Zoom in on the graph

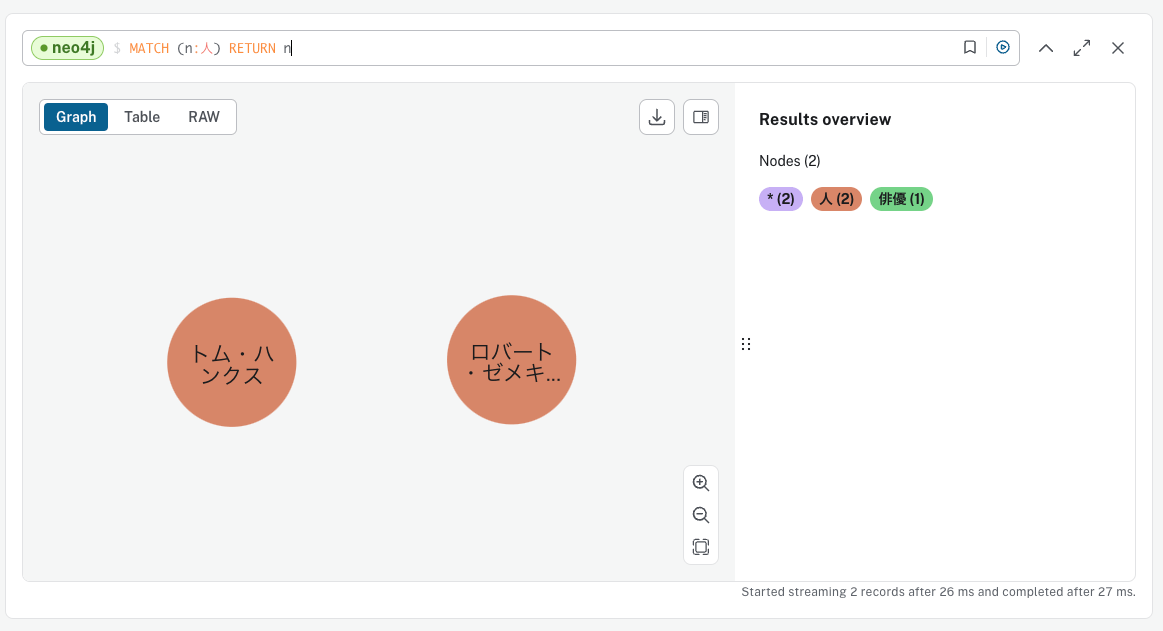[701, 483]
